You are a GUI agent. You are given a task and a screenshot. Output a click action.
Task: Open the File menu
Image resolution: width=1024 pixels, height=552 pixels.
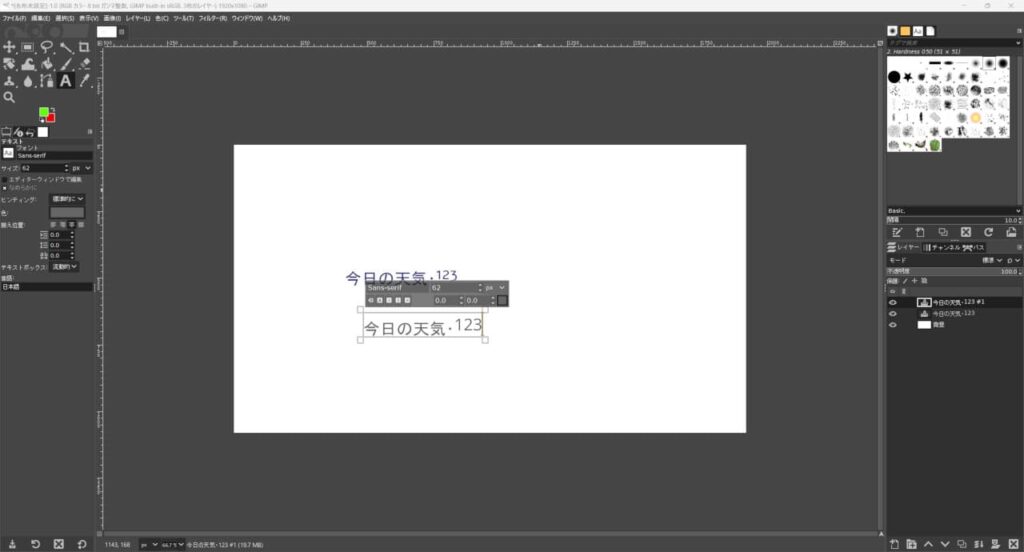tap(14, 18)
